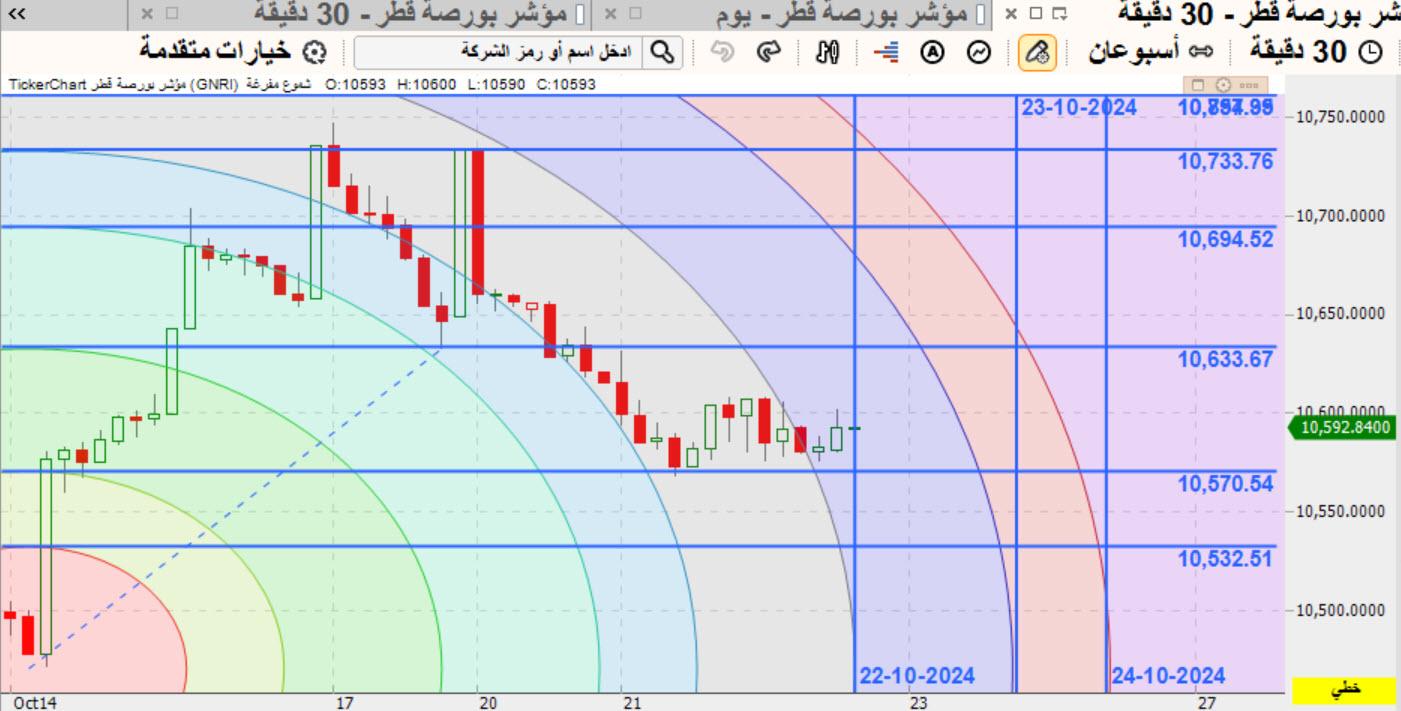Screen dimensions: 1401x711
Task: Close the leftmost 30 دقيقة tab
Action: [147, 14]
